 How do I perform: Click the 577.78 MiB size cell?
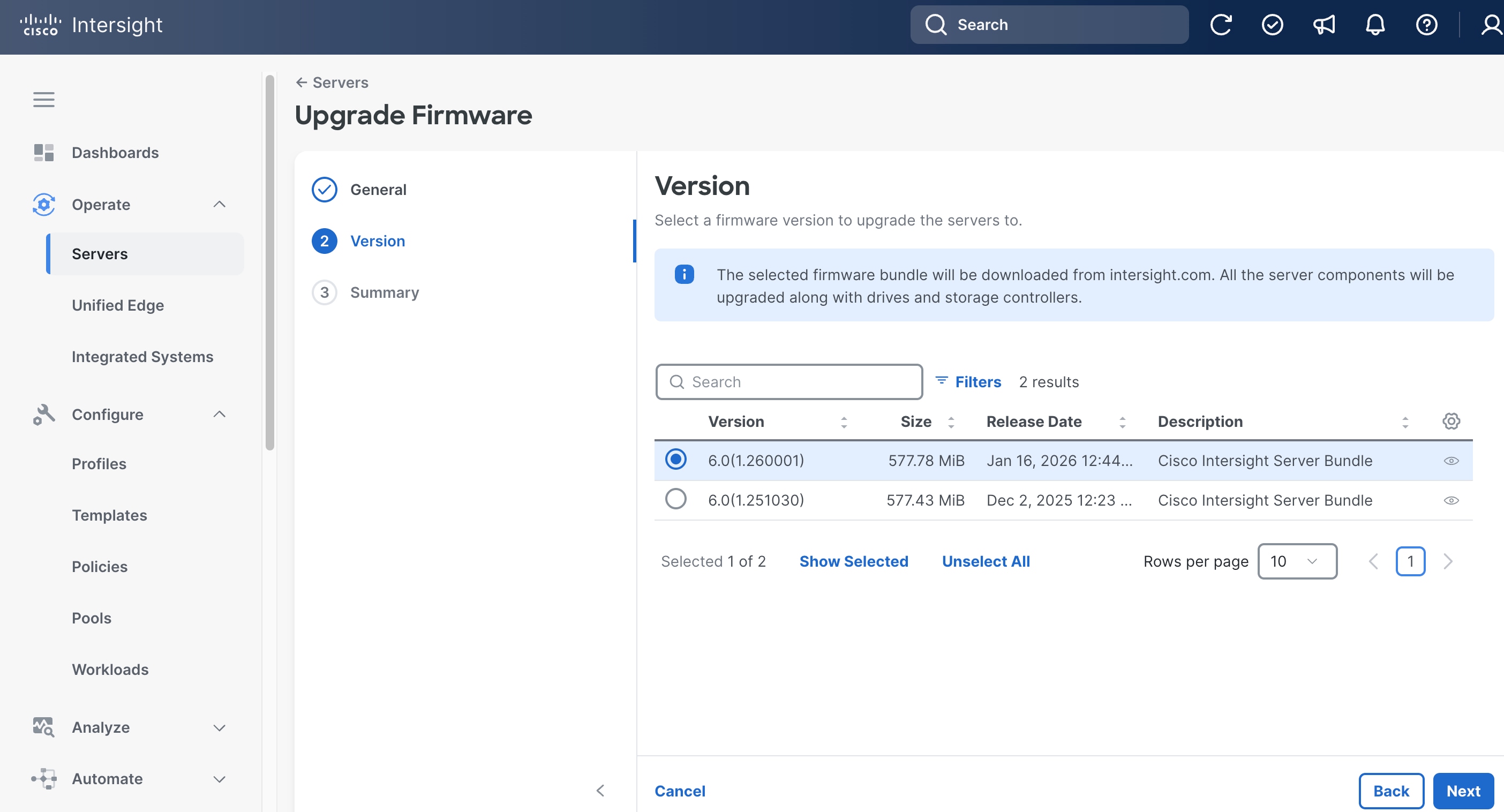926,461
